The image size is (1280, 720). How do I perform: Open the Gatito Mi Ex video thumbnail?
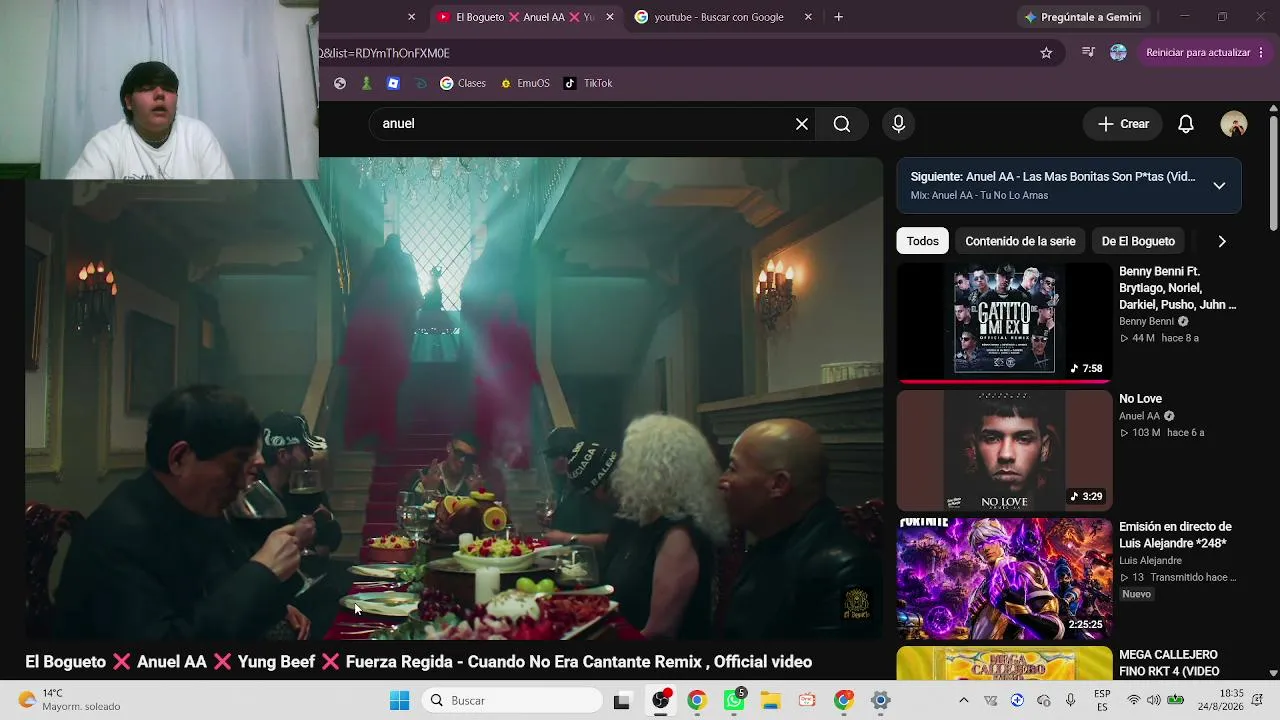click(1004, 322)
